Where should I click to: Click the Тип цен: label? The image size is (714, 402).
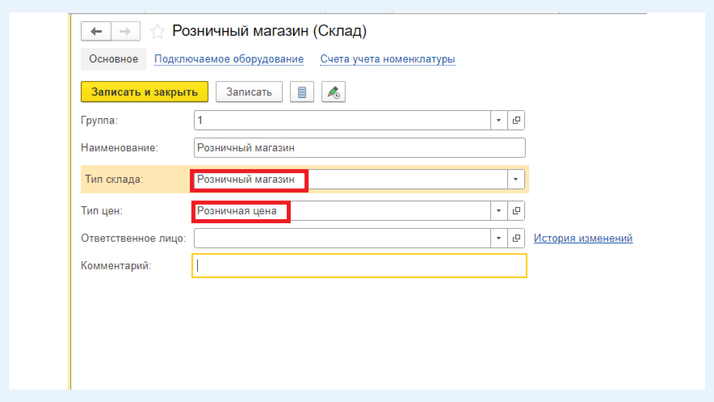point(102,211)
